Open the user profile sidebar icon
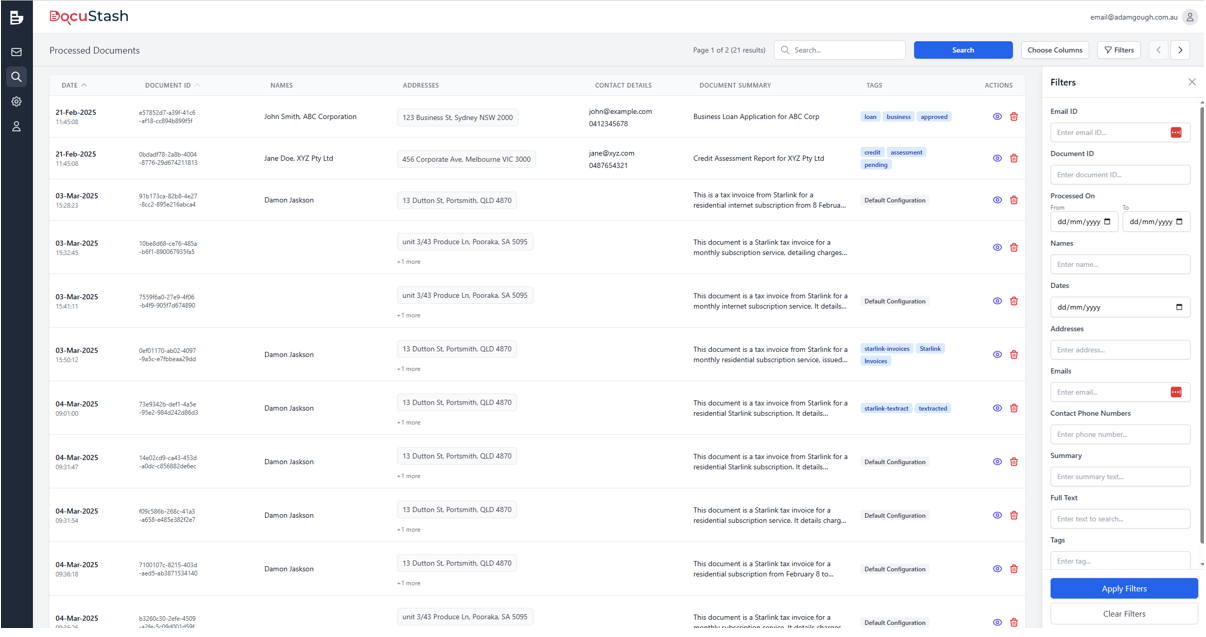1206x637 pixels. [x=16, y=127]
